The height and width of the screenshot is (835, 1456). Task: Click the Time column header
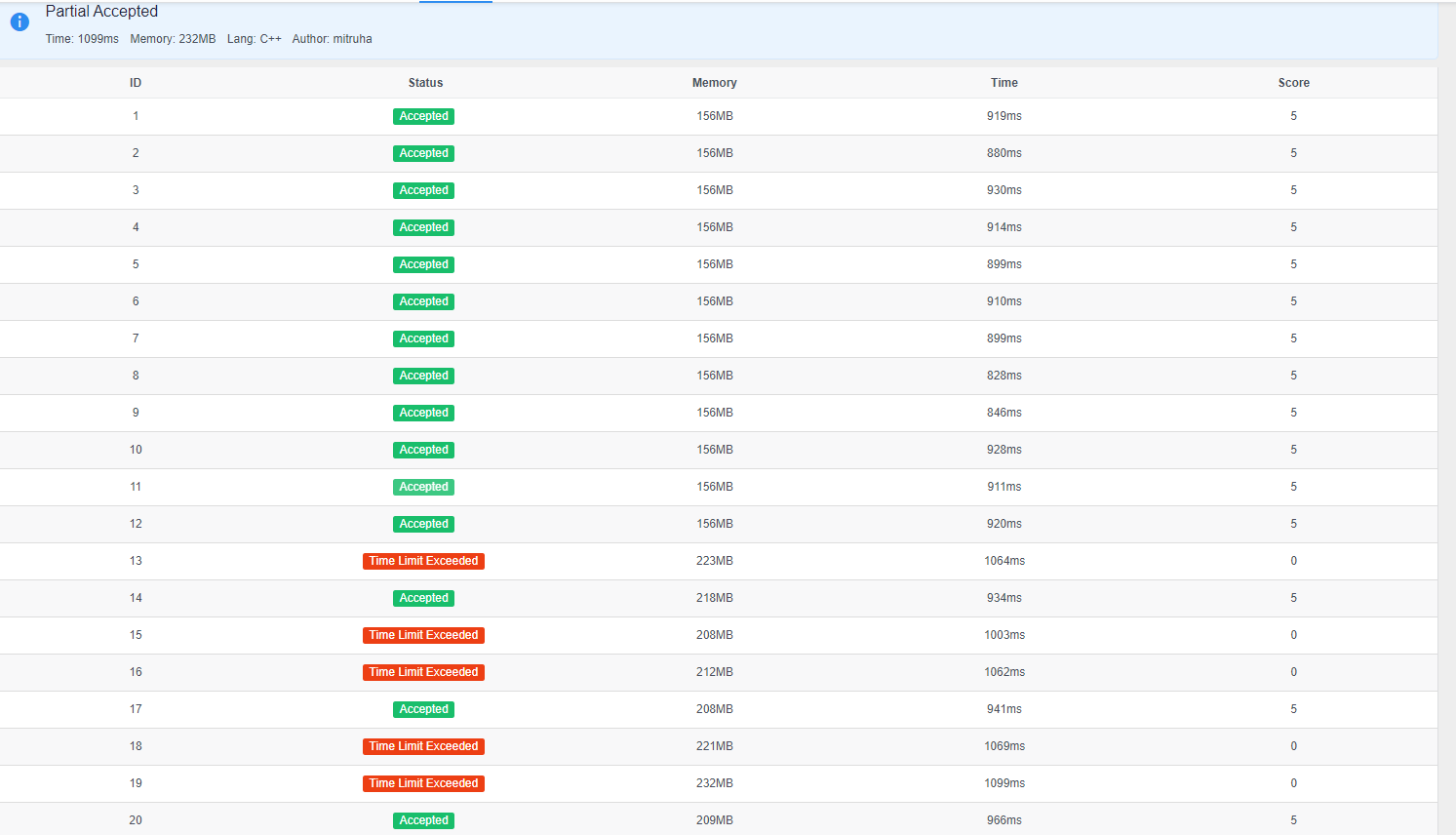pyautogui.click(x=1004, y=83)
